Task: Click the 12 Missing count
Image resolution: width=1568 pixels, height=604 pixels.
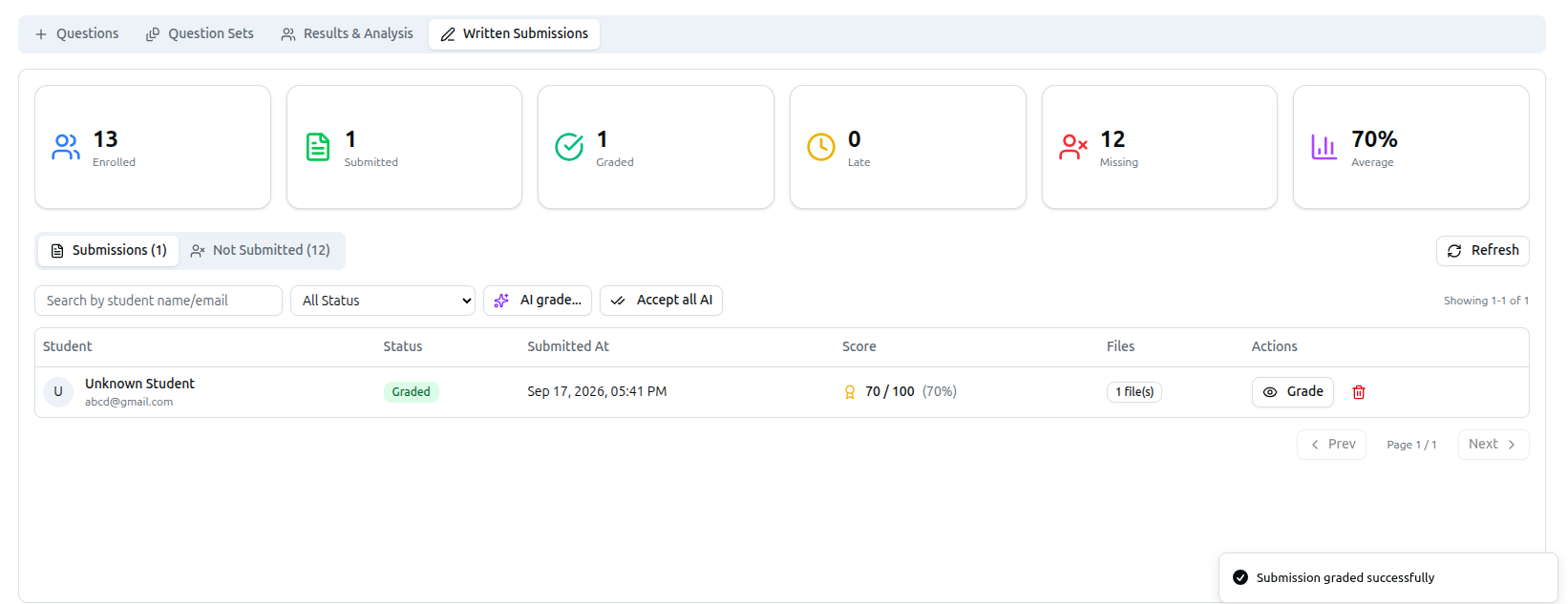Action: coord(1112,139)
